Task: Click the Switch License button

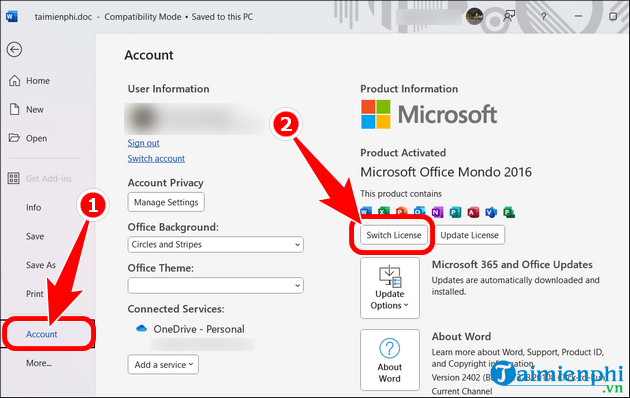Action: (394, 235)
